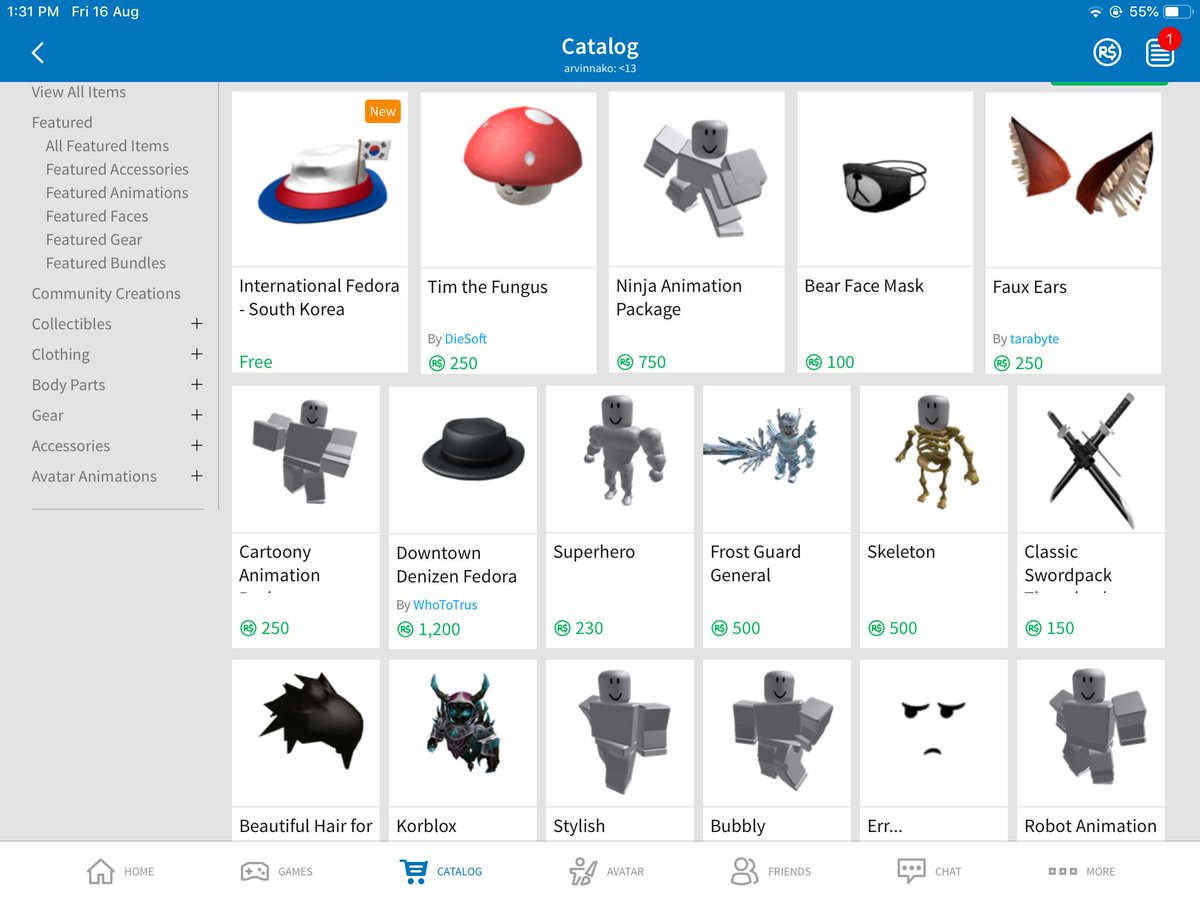
Task: Open International Fedora South Korea item image
Action: click(320, 180)
